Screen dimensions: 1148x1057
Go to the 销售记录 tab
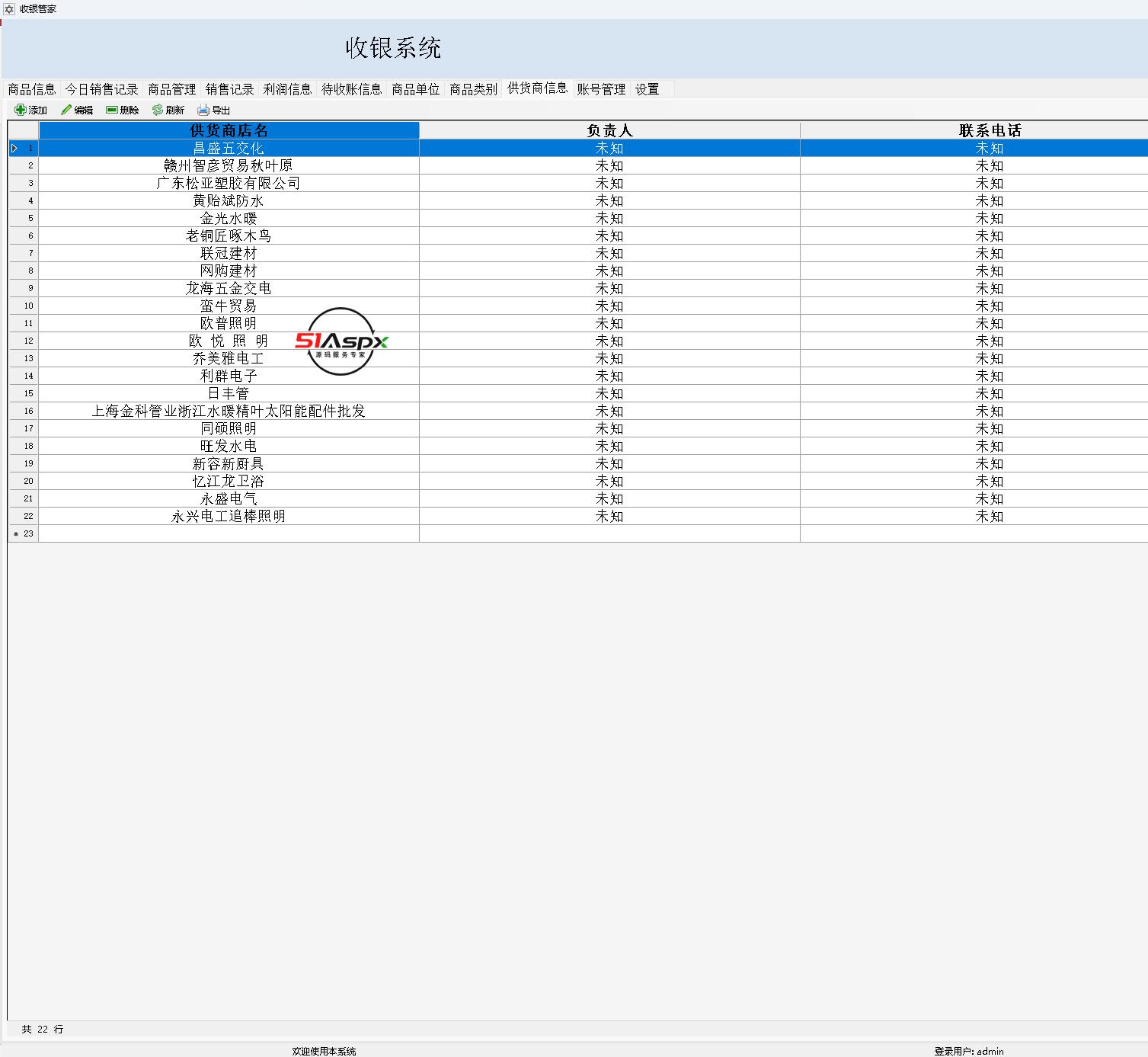point(229,89)
